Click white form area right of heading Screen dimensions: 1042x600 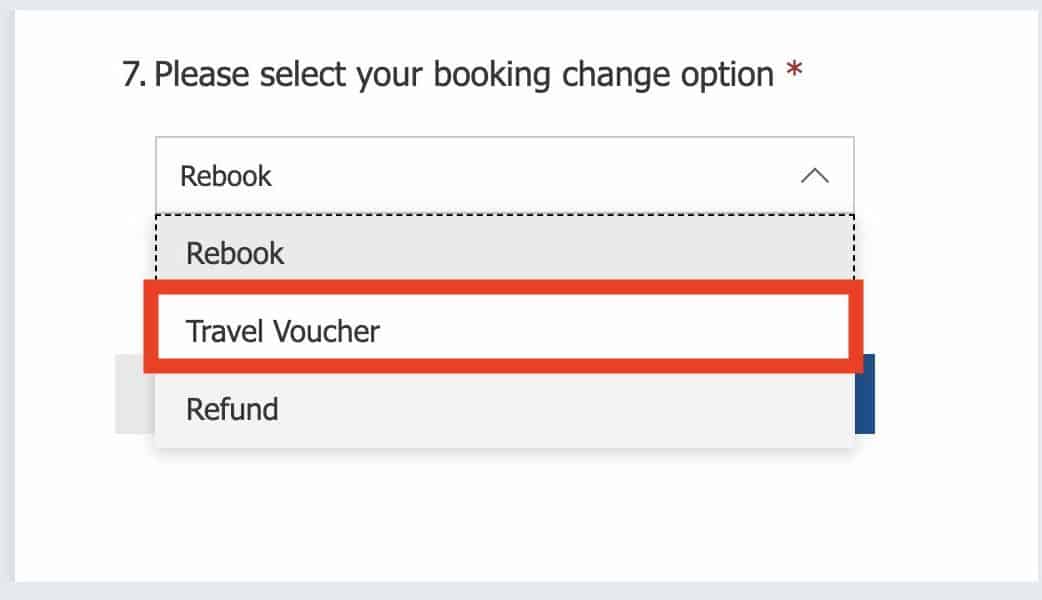[920, 75]
